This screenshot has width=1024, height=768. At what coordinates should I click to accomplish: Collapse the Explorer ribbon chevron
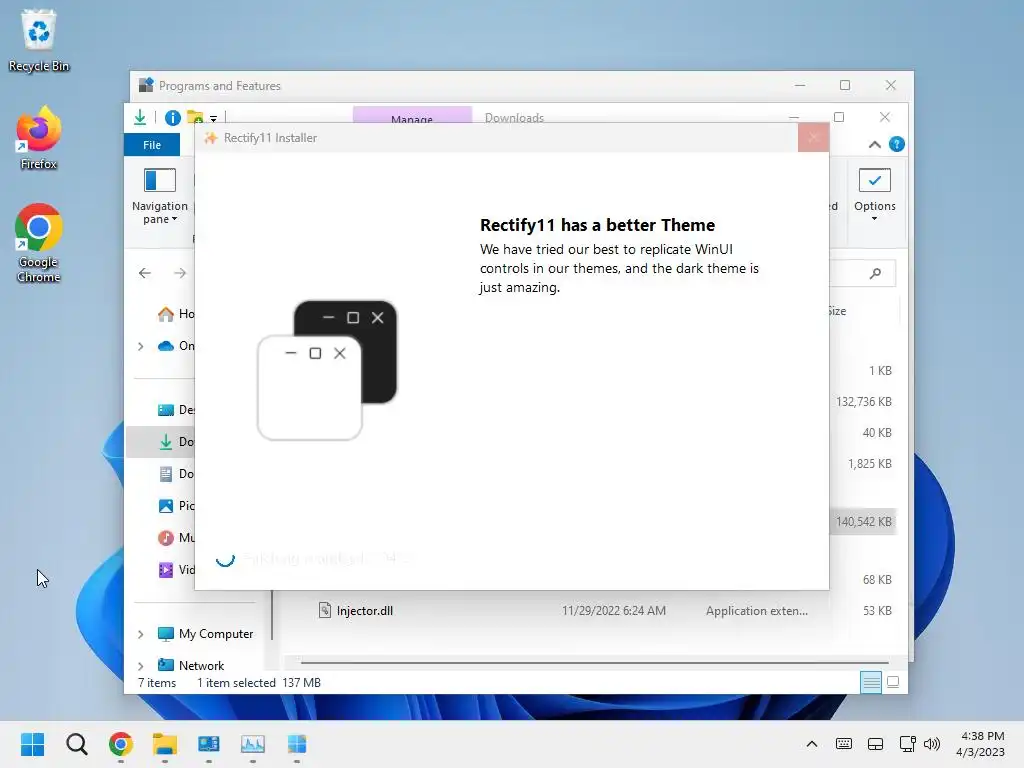point(874,145)
